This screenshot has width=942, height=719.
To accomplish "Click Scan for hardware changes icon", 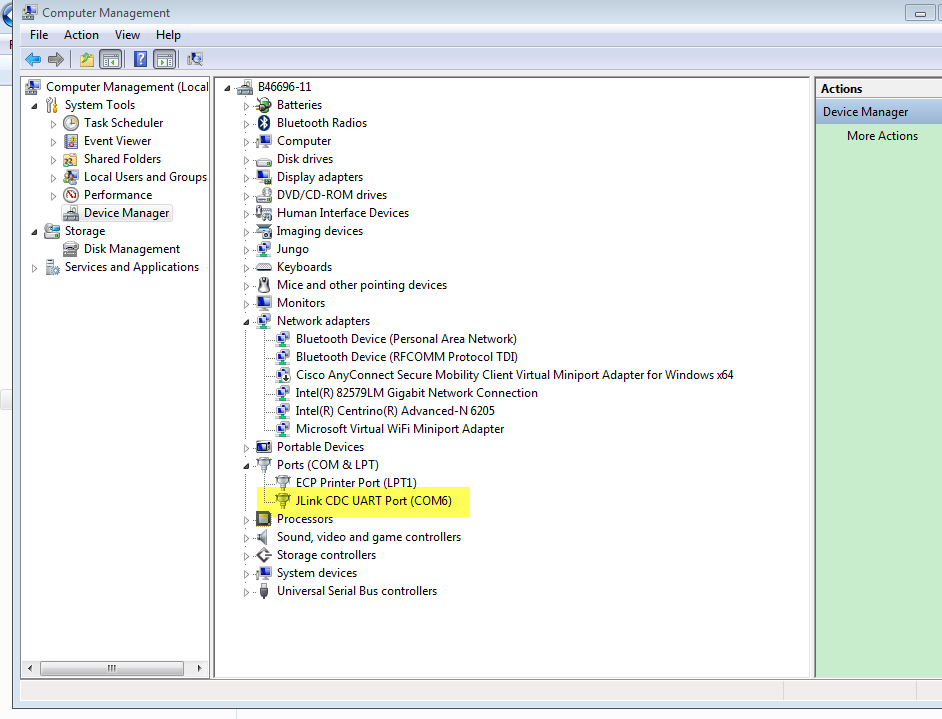I will coord(195,59).
